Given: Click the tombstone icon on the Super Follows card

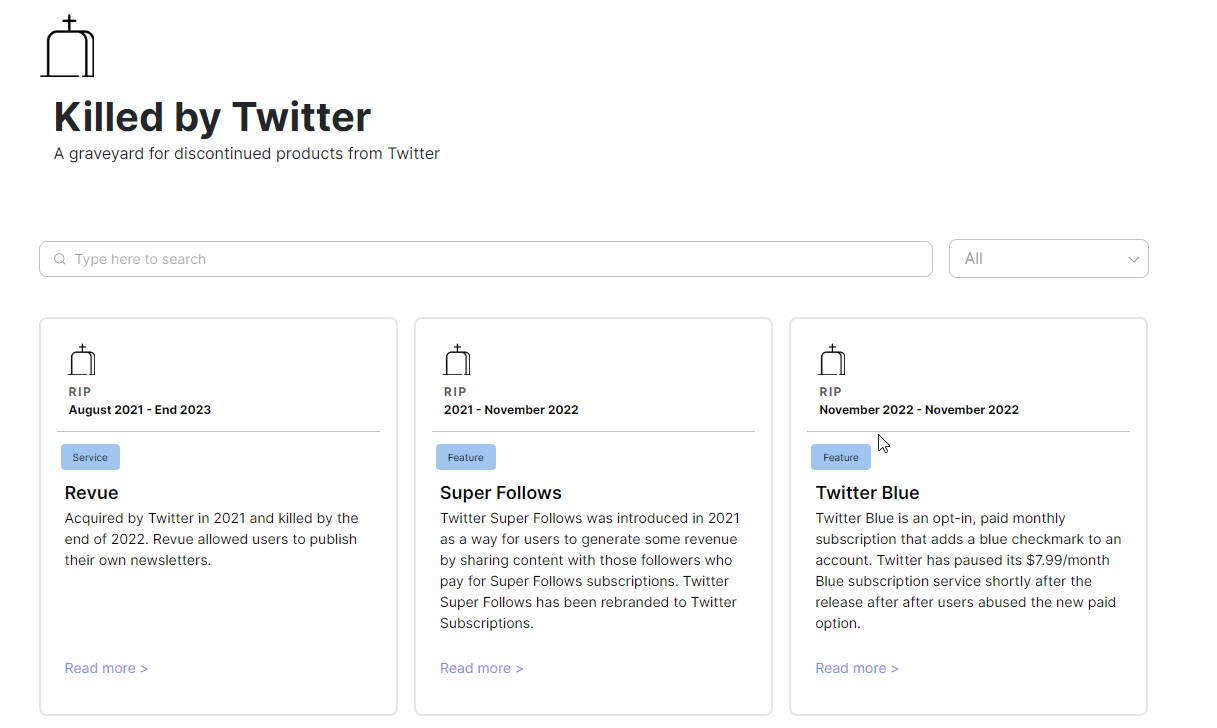Looking at the screenshot, I should point(457,360).
